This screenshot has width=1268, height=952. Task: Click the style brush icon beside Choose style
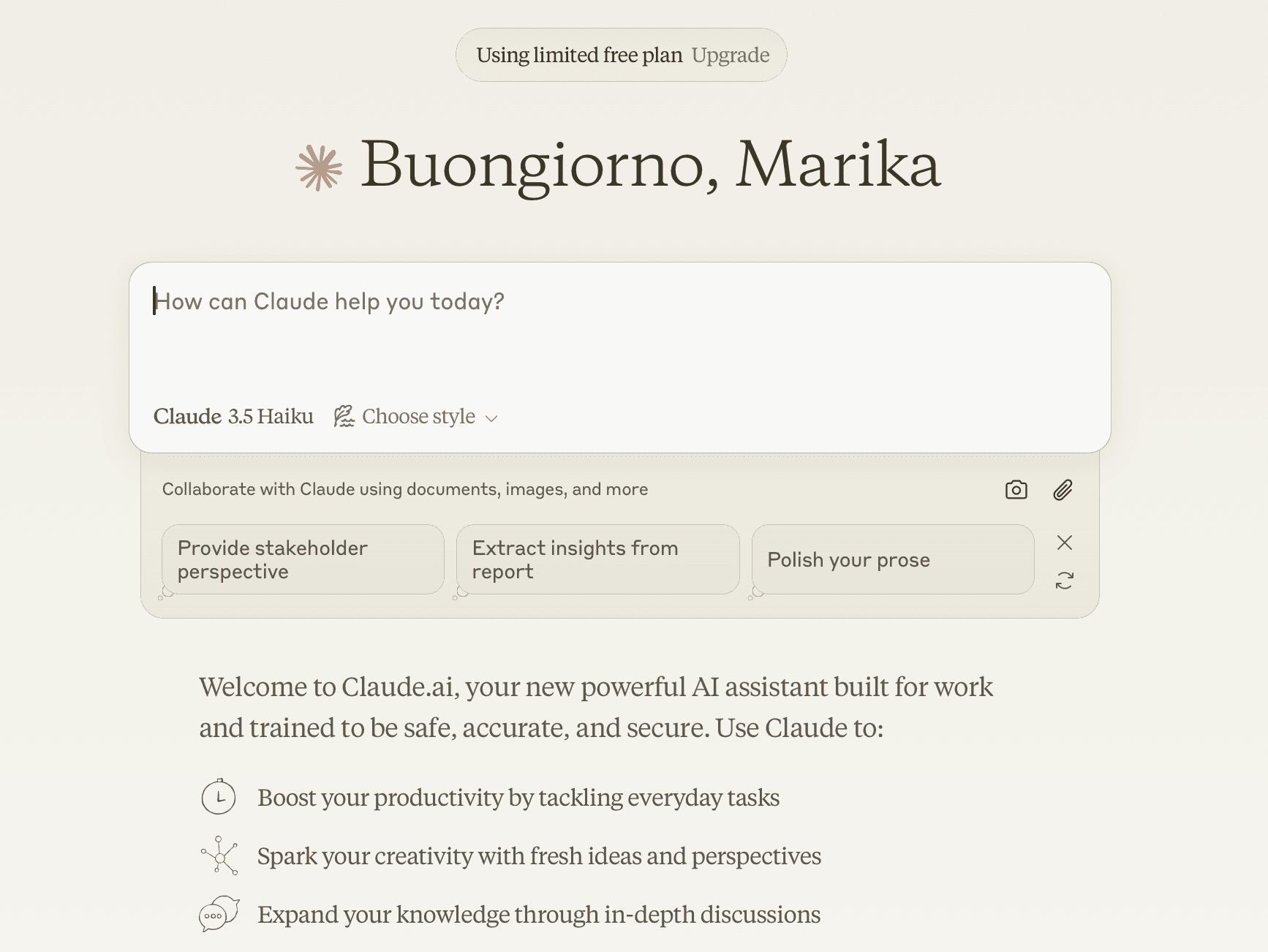pos(344,417)
